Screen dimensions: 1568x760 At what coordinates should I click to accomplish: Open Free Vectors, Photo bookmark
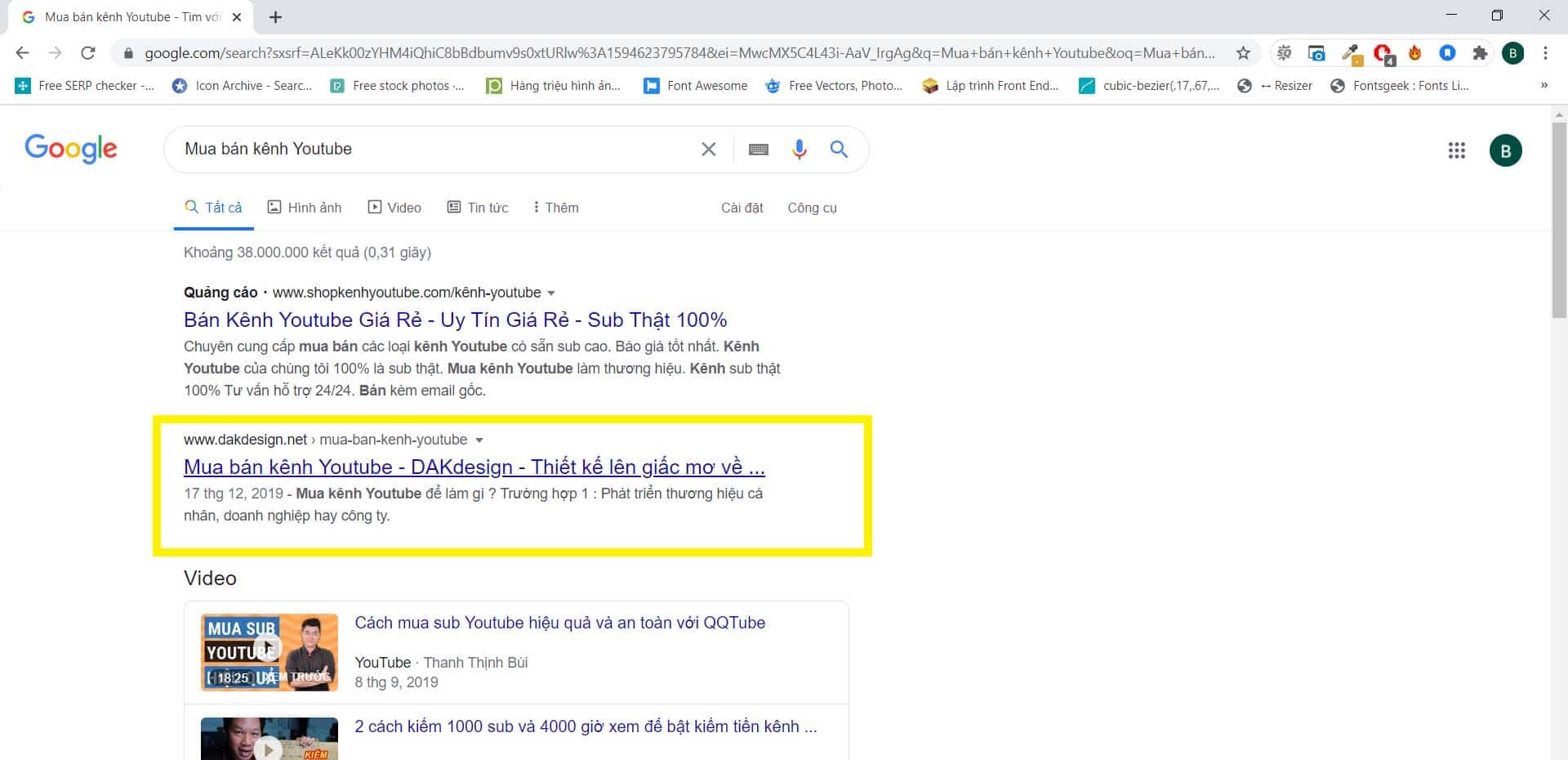pyautogui.click(x=834, y=85)
